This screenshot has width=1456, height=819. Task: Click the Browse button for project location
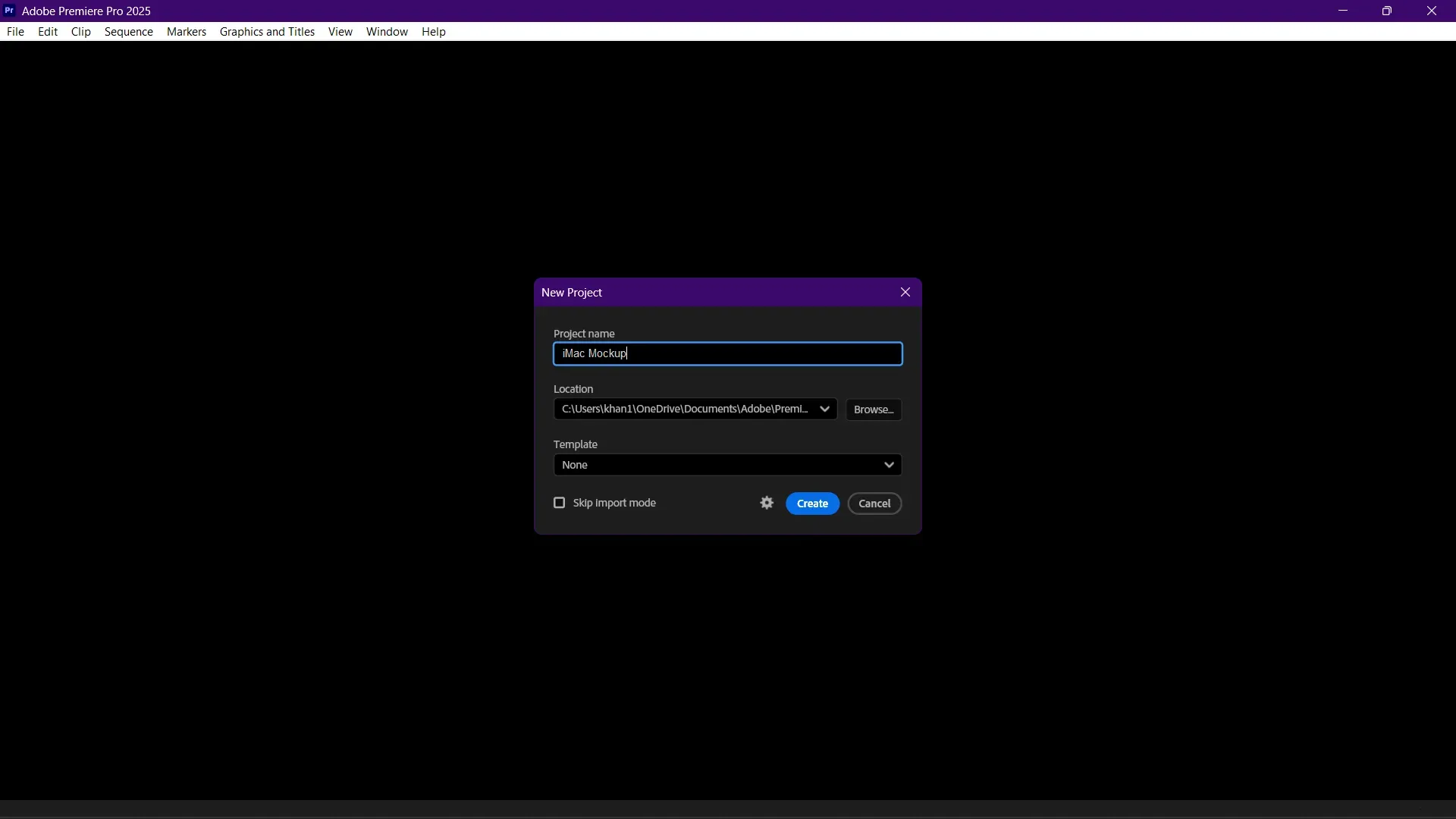pos(873,409)
